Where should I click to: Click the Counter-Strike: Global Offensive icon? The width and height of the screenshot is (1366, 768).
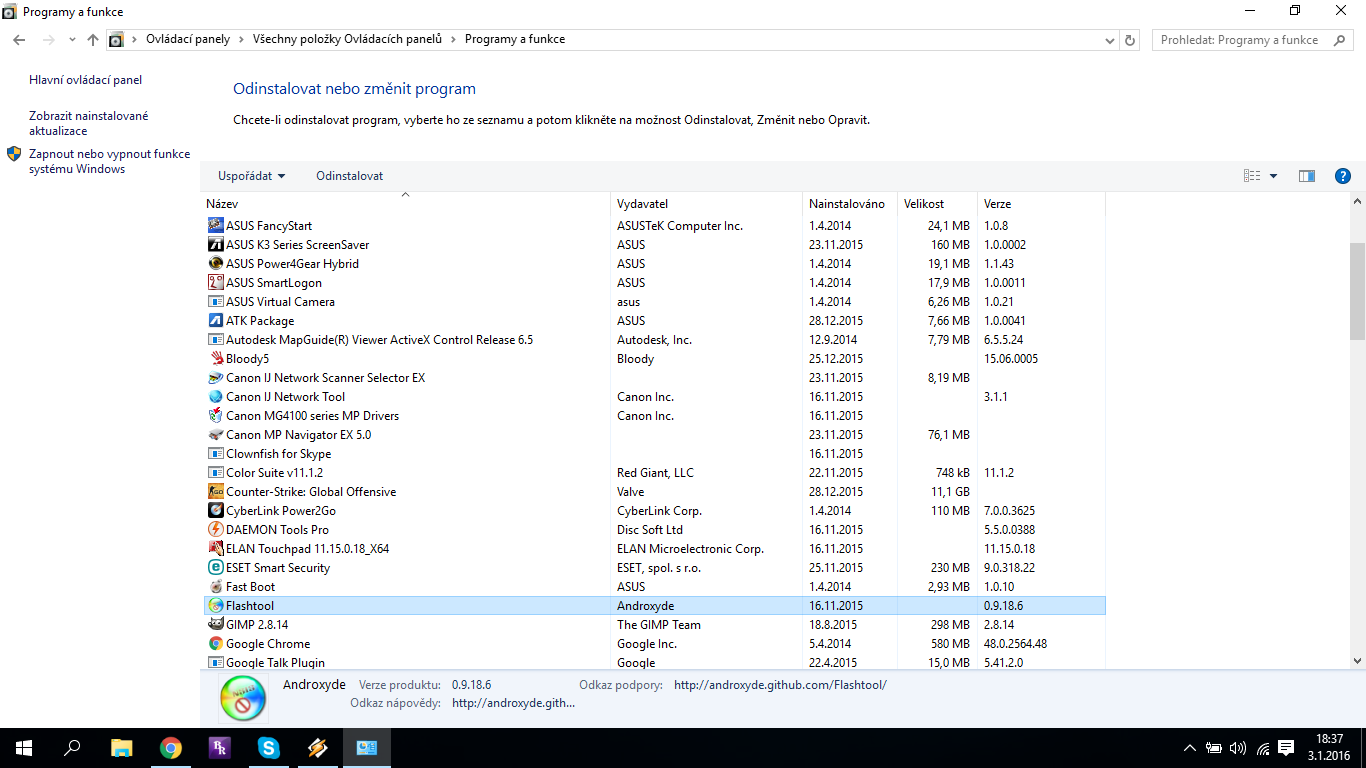point(215,492)
